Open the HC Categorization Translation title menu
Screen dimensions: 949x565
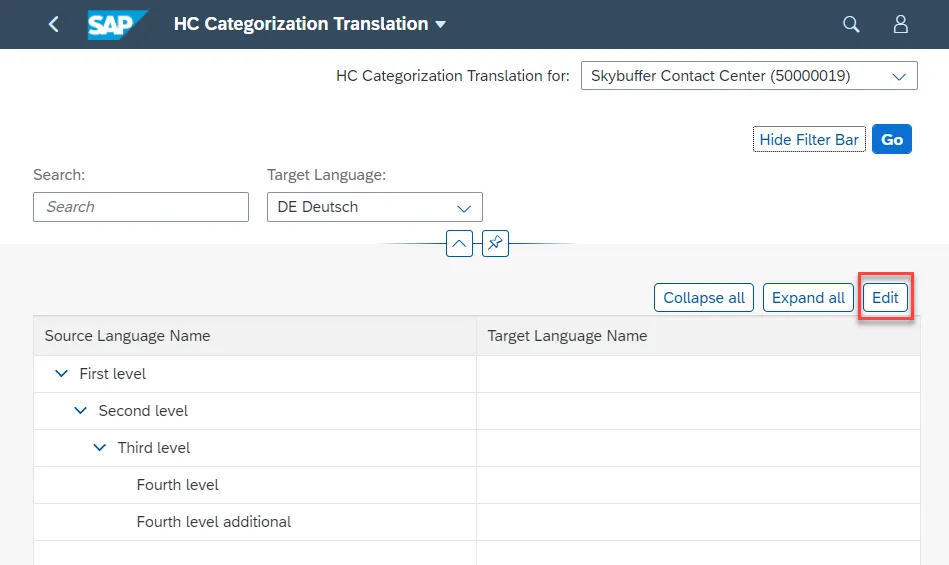coord(310,24)
